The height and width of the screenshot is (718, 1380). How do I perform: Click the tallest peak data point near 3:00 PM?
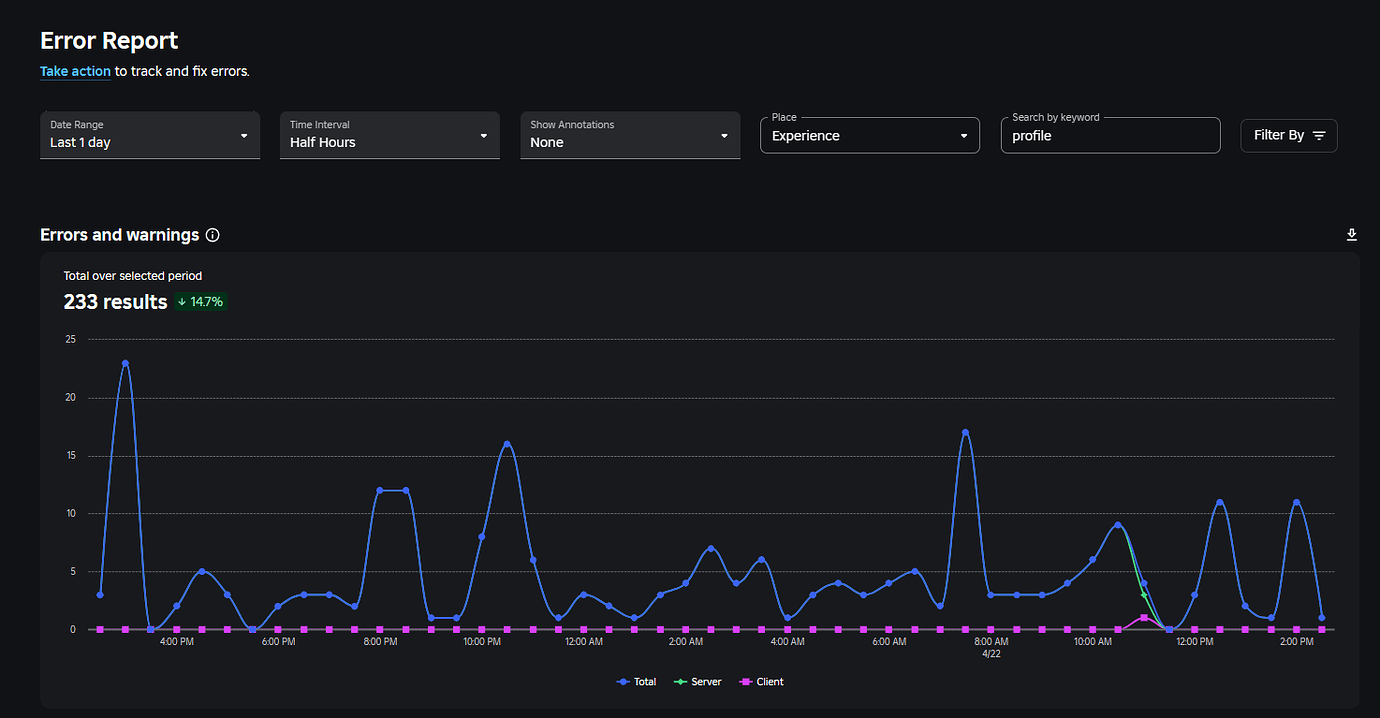pos(124,363)
